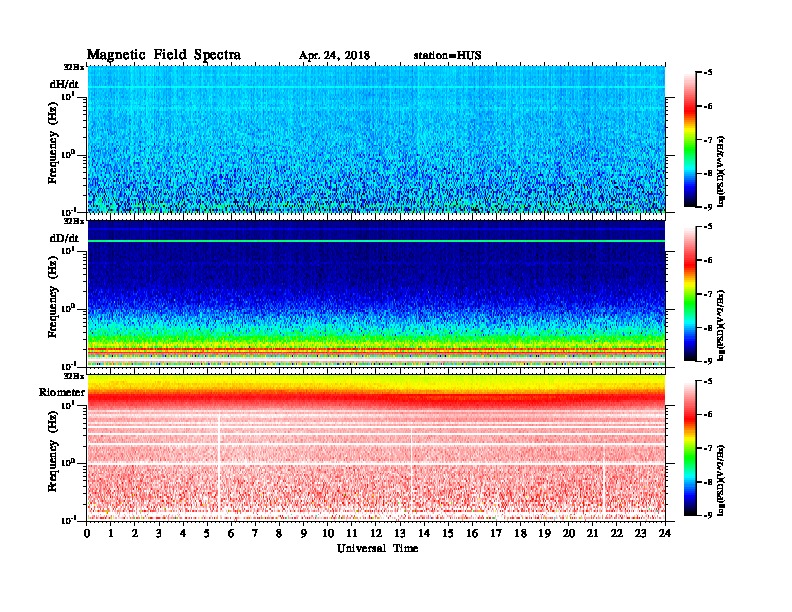Click hour tick label "3" on time axis
This screenshot has height=612, width=792.
tap(159, 533)
